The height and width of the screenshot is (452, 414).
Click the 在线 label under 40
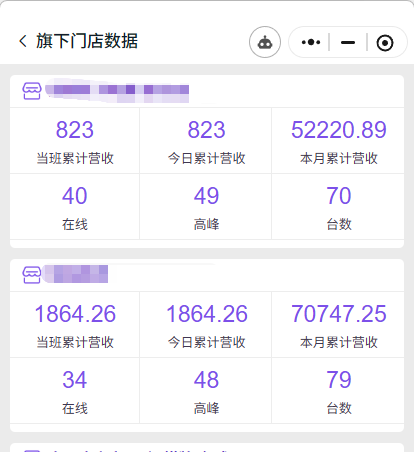click(x=75, y=224)
